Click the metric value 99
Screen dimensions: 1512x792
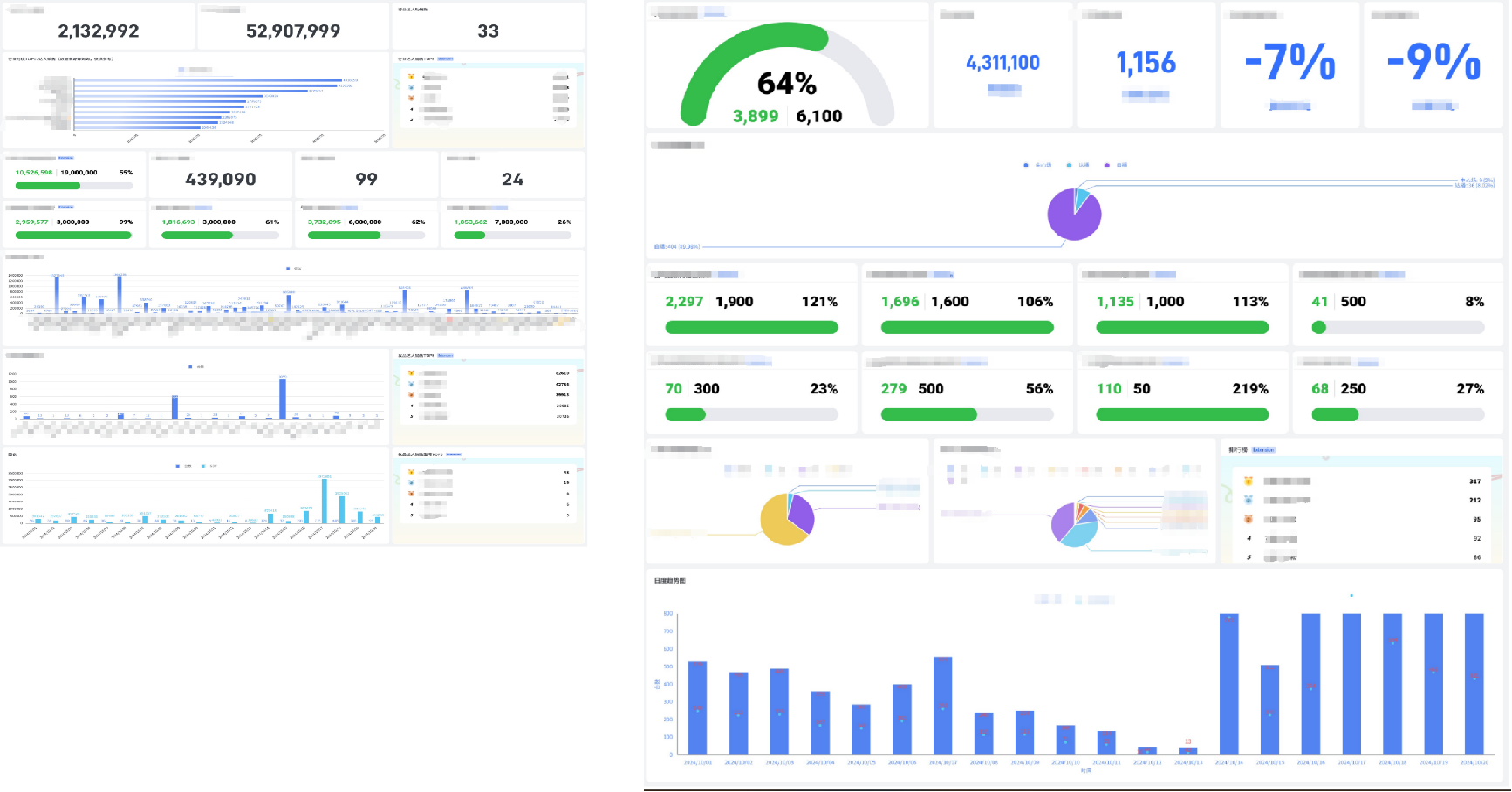click(x=366, y=179)
